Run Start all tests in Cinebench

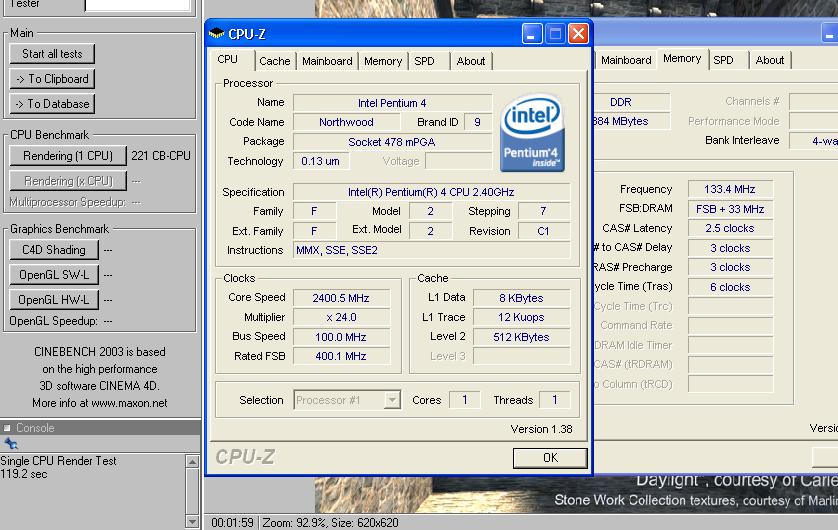point(52,54)
